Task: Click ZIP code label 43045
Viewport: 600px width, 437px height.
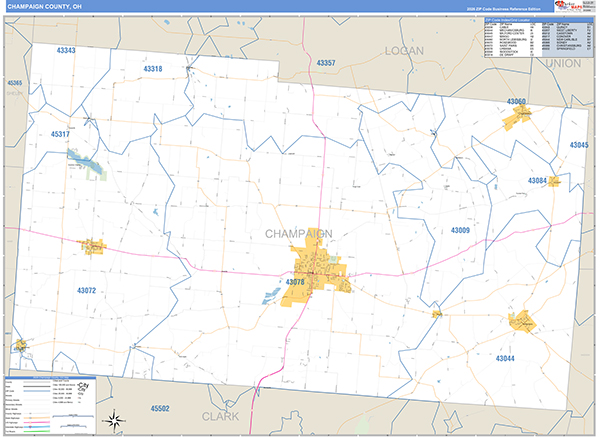Action: [x=579, y=145]
